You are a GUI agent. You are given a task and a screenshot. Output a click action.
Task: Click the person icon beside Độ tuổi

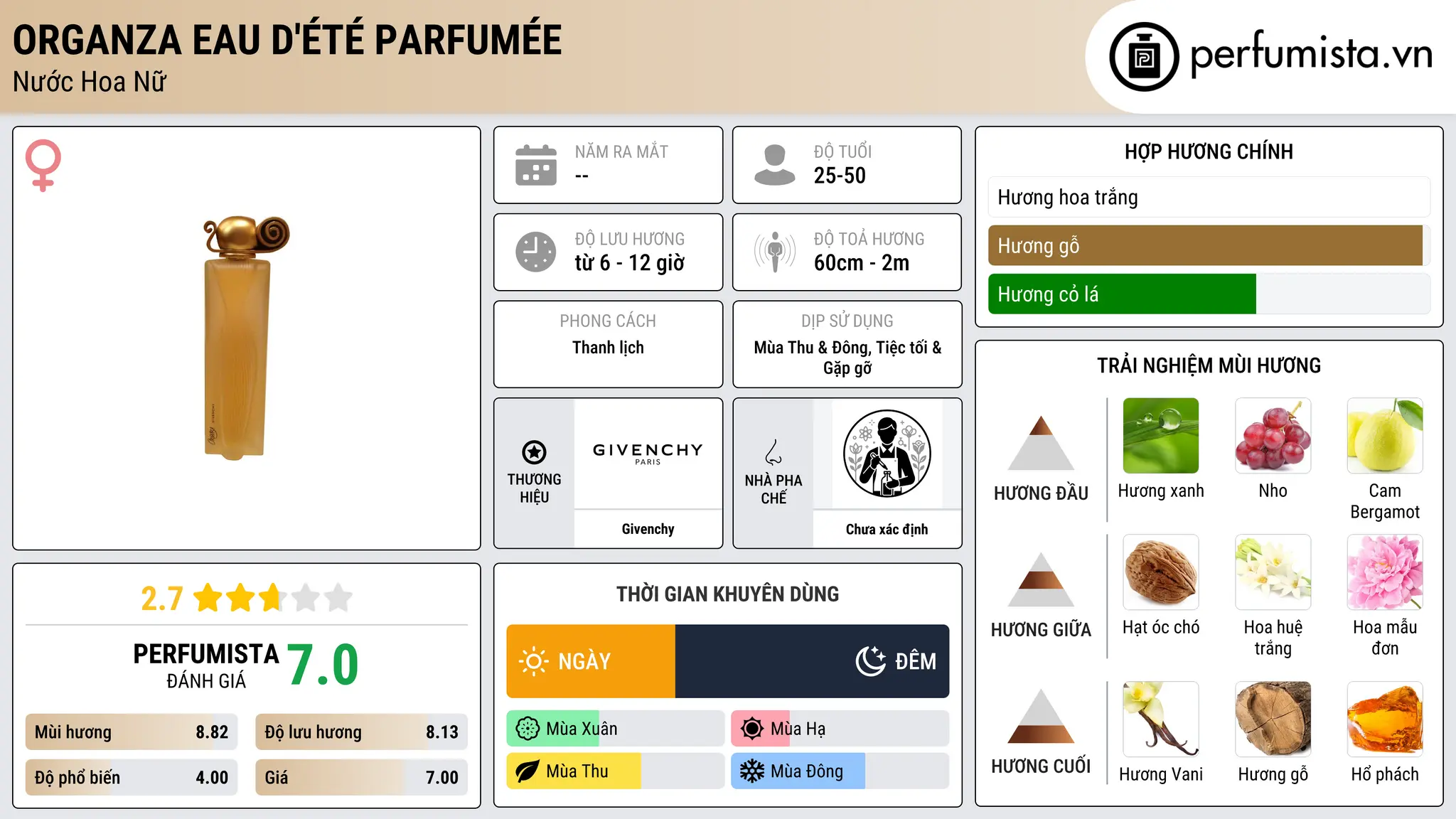coord(775,165)
